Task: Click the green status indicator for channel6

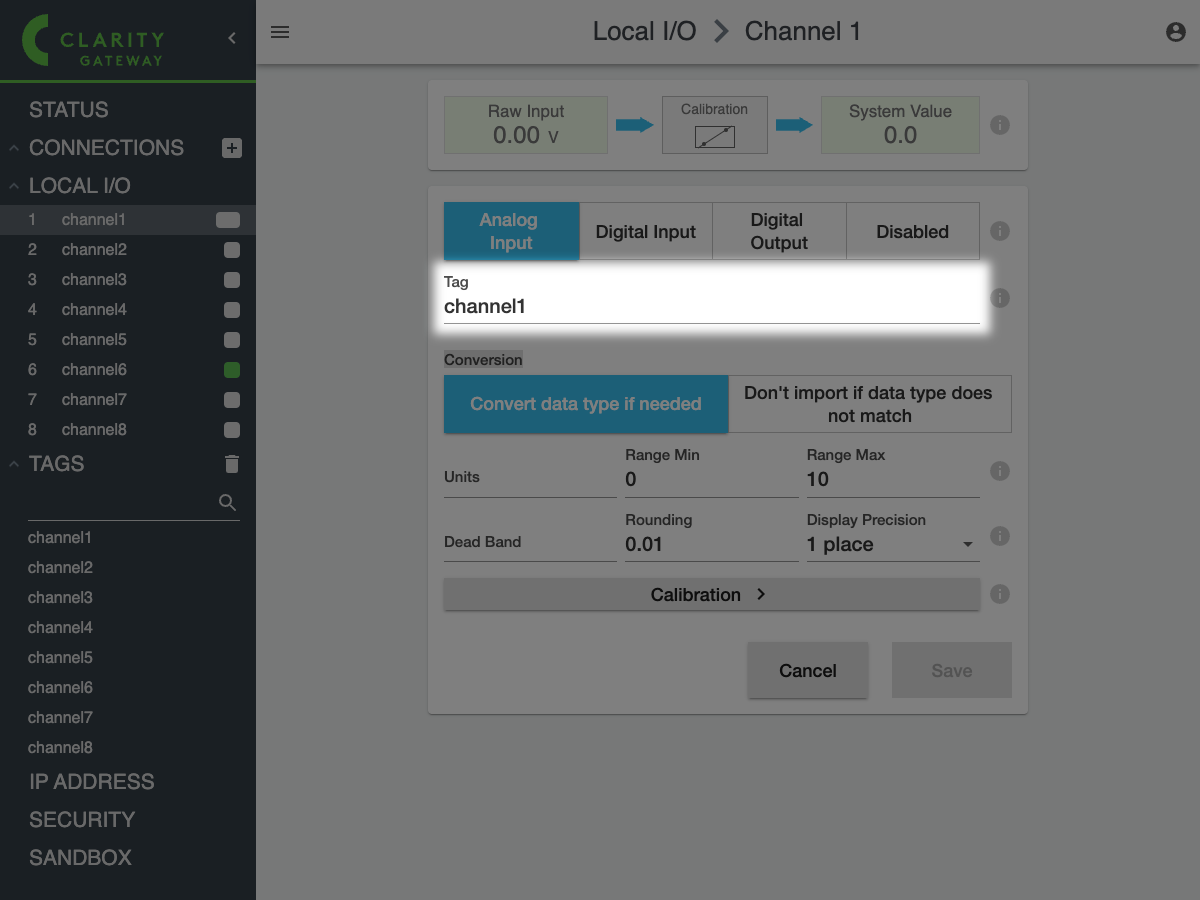Action: pos(232,370)
